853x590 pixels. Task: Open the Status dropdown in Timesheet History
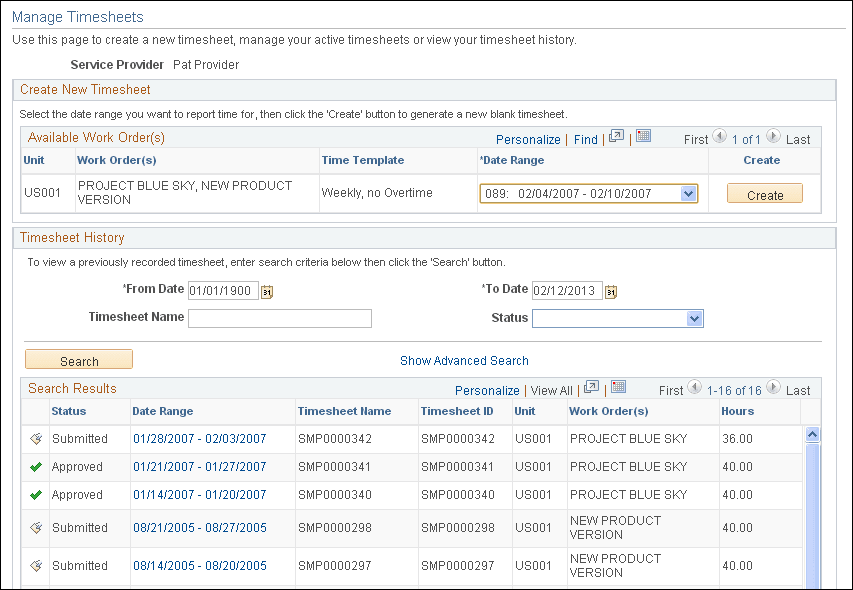693,317
